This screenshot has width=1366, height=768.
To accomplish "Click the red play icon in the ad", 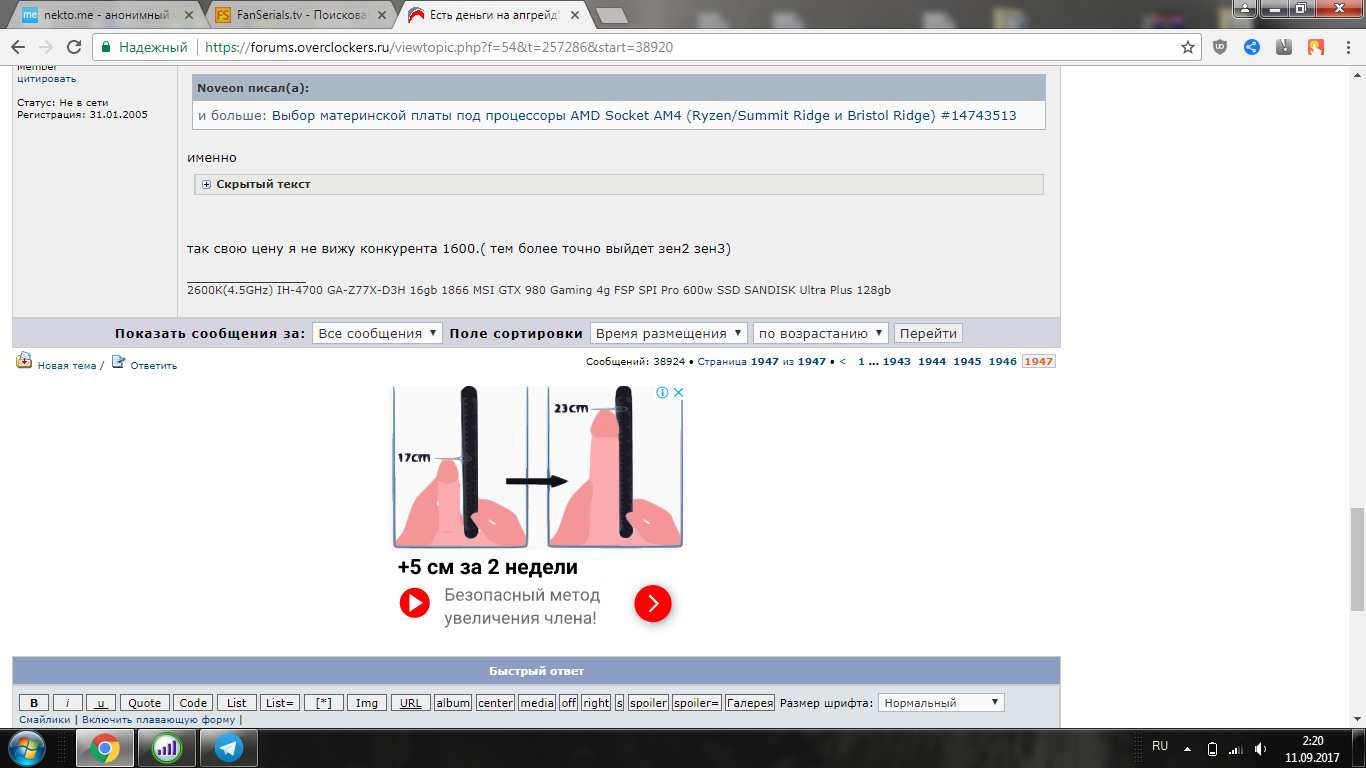I will 415,603.
